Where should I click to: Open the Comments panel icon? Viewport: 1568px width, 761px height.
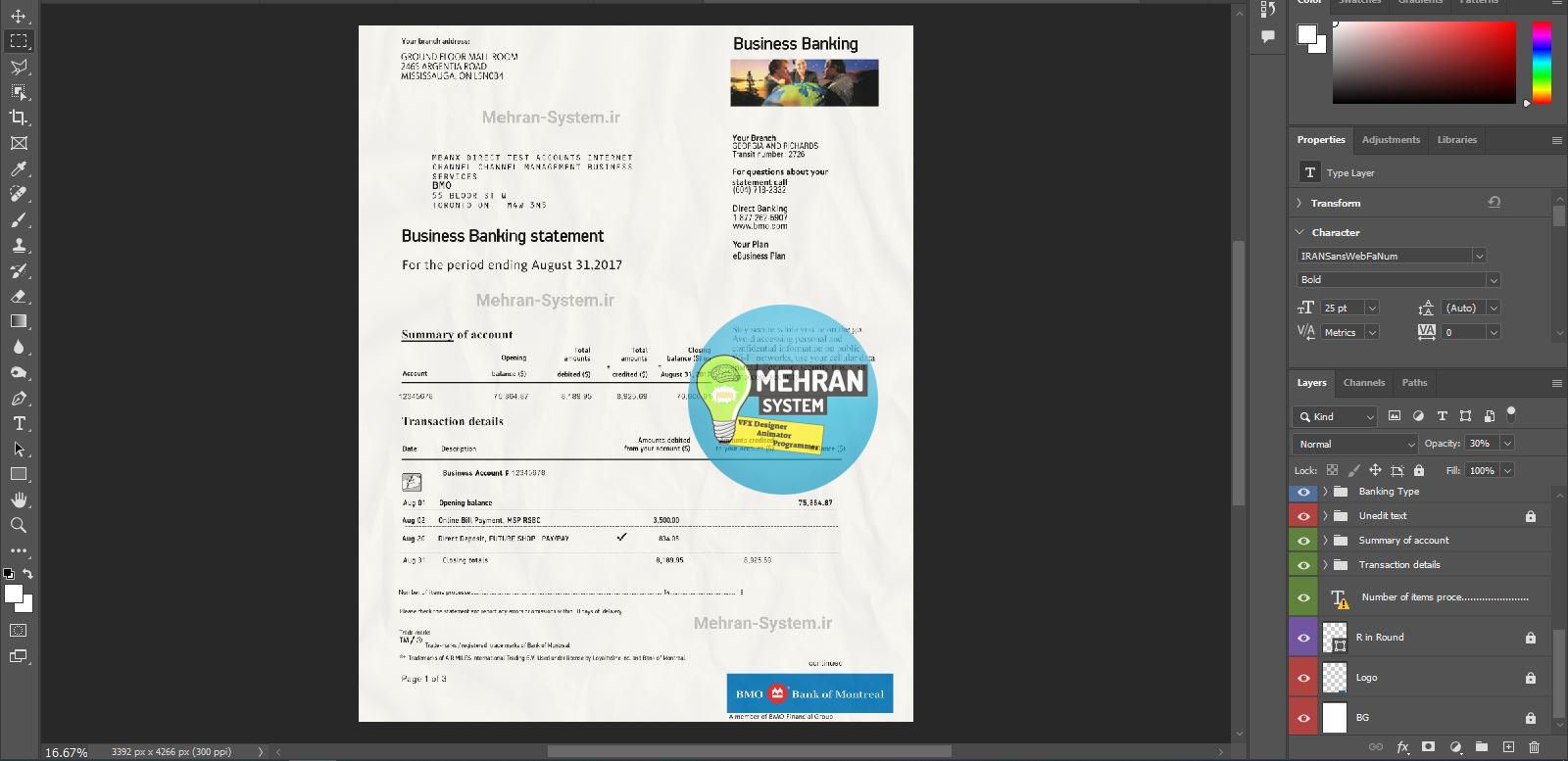coord(1268,36)
